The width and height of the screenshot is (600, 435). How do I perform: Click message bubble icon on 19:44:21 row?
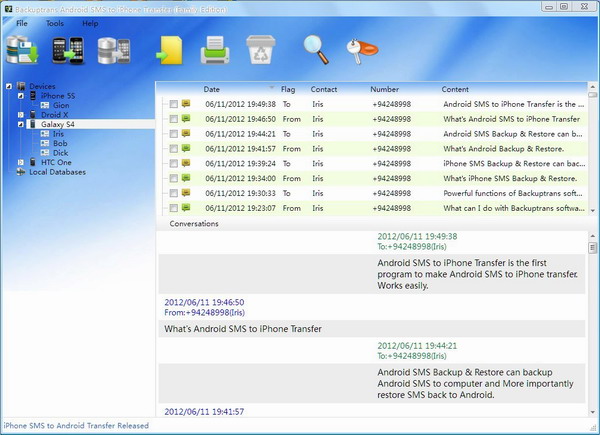click(x=186, y=133)
